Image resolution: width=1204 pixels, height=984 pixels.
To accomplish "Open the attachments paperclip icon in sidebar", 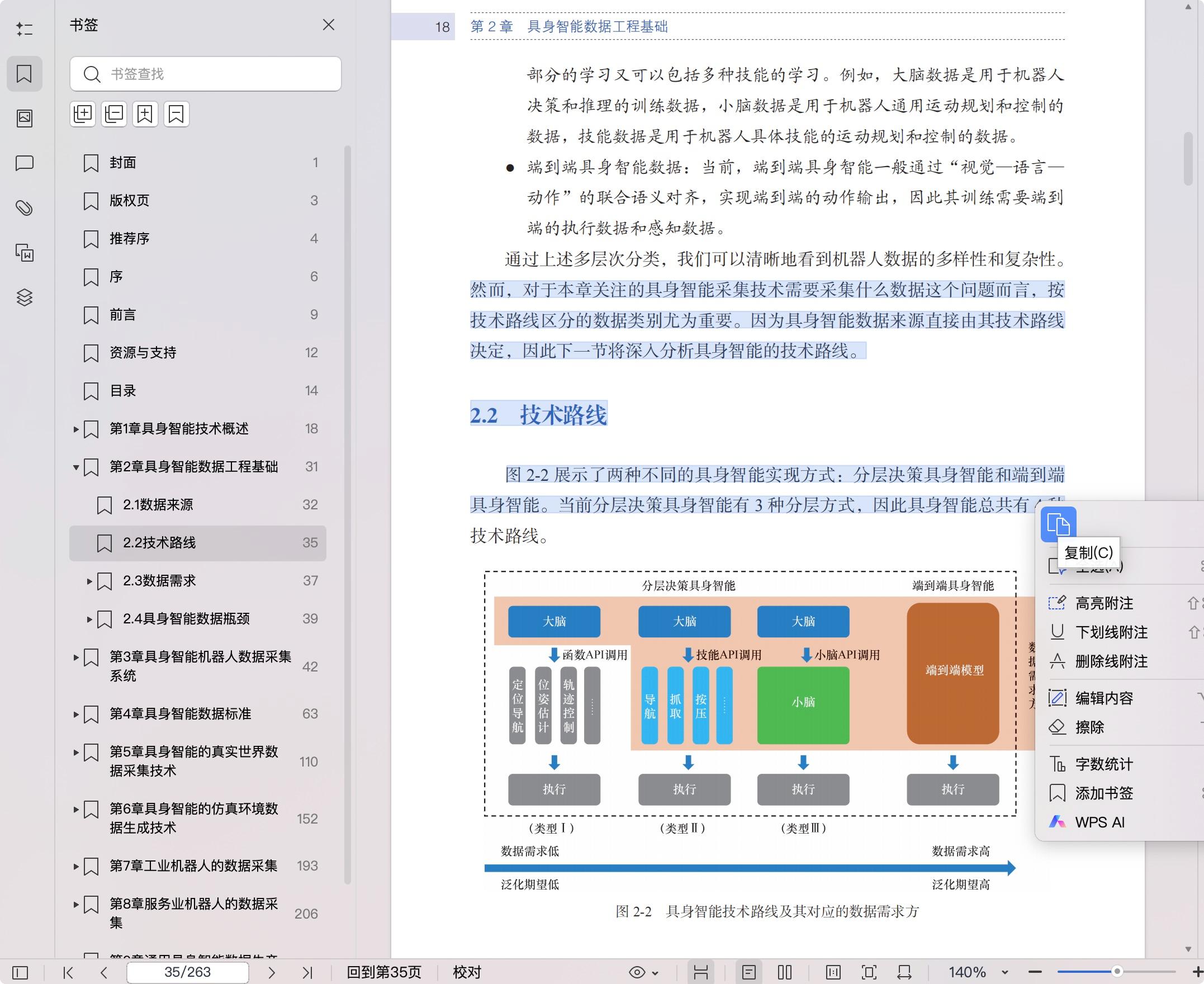I will [x=25, y=208].
